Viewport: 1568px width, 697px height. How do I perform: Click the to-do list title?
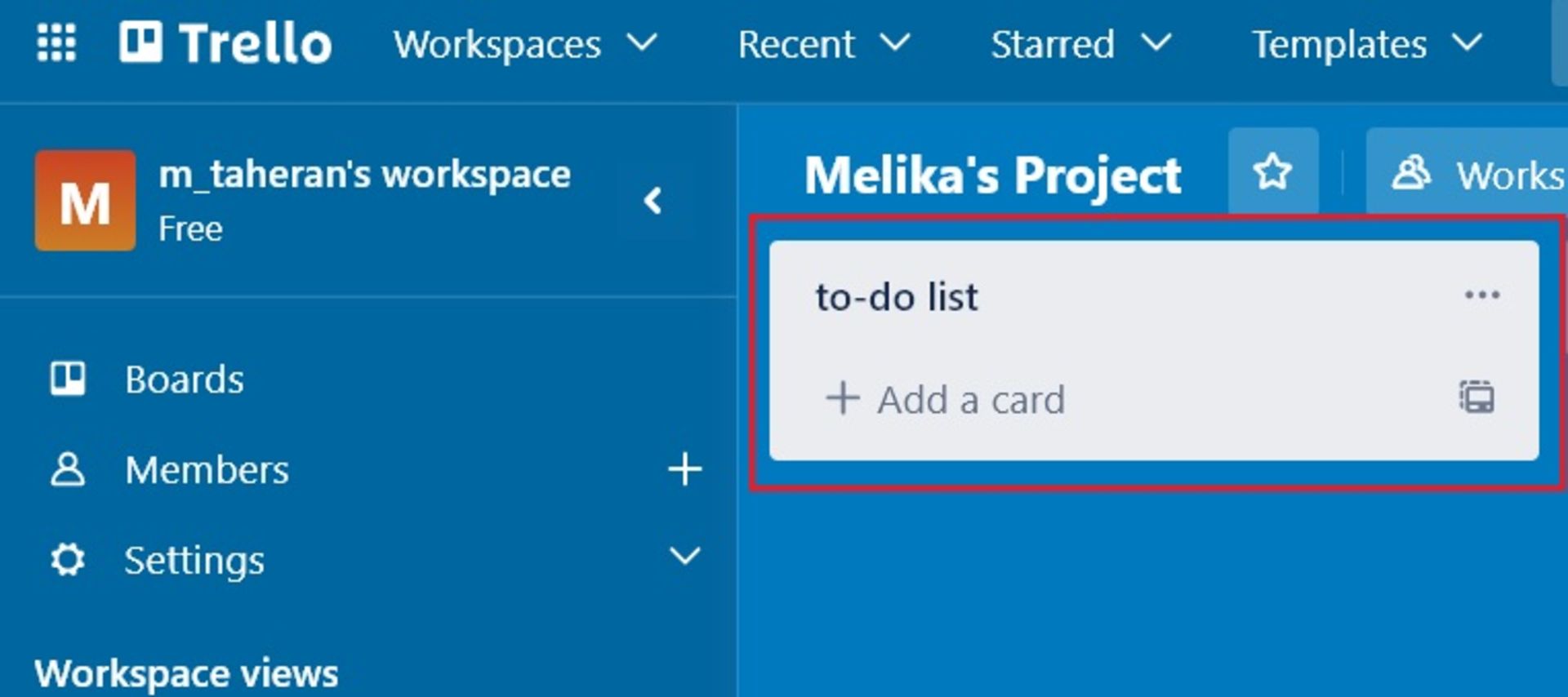click(x=897, y=297)
